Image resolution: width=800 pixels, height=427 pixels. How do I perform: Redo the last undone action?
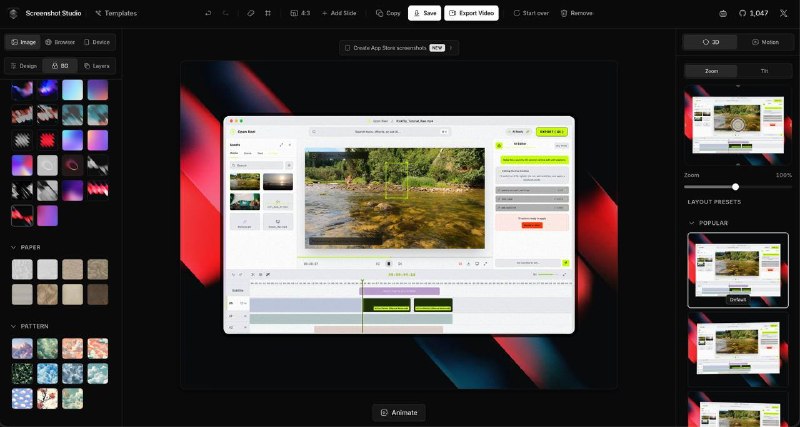coord(226,13)
